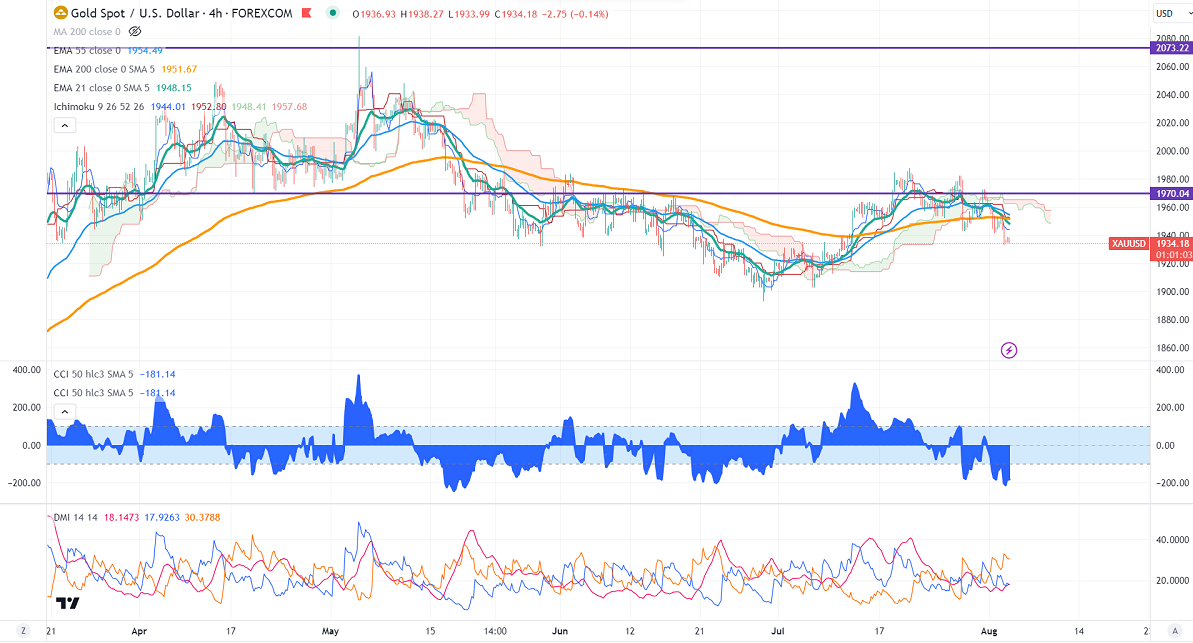Select the DMI 14 14 indicator legend
1193x643 pixels.
click(76, 517)
